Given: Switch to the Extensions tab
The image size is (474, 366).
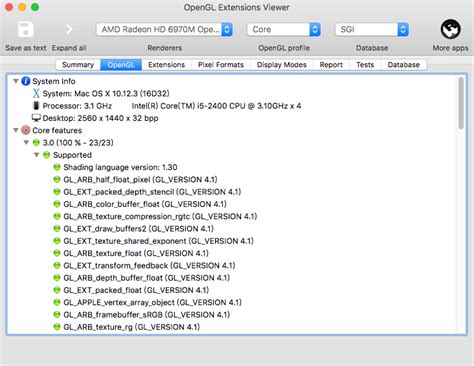Looking at the screenshot, I should [x=166, y=65].
